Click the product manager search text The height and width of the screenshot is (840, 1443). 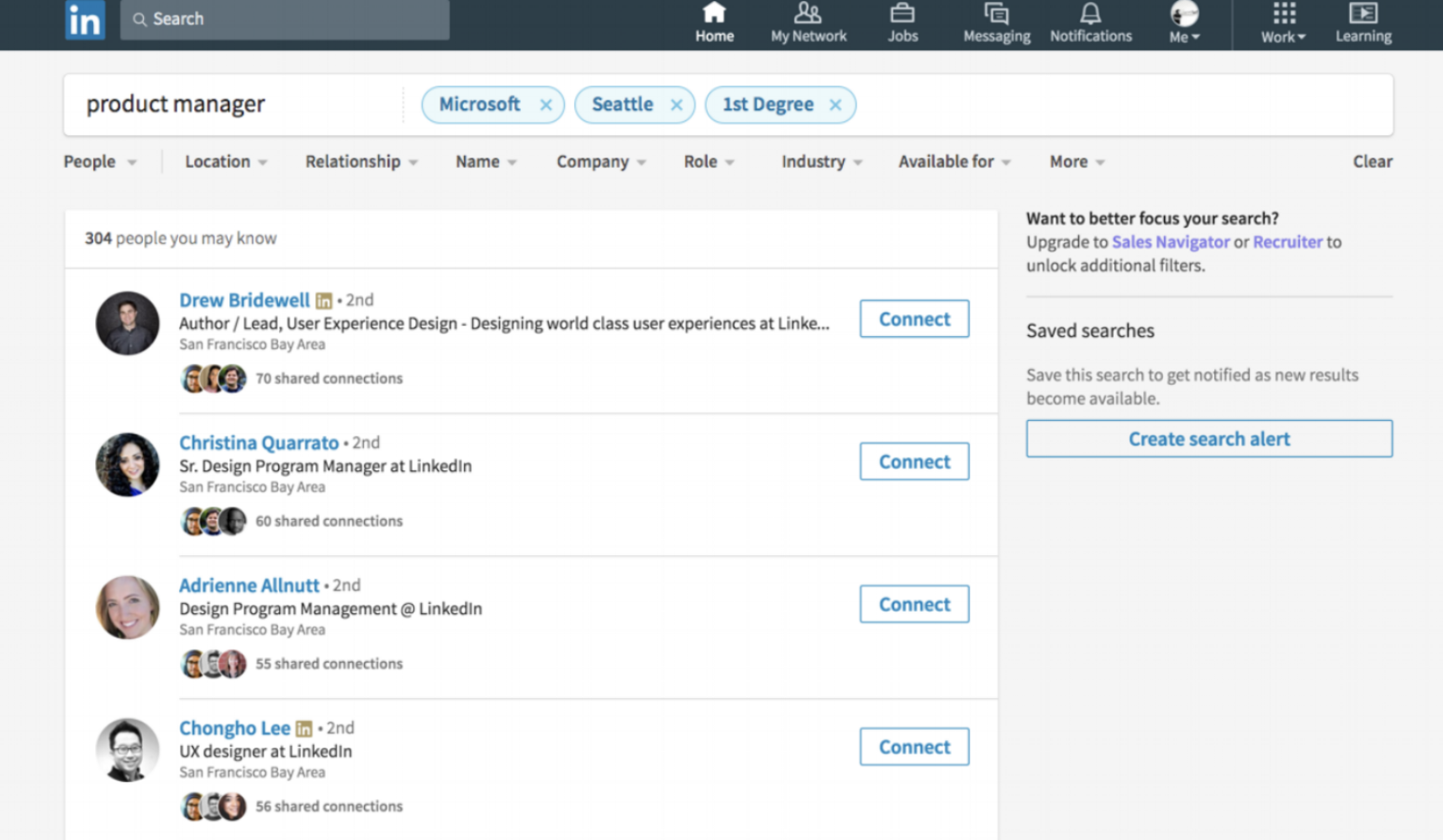point(176,104)
